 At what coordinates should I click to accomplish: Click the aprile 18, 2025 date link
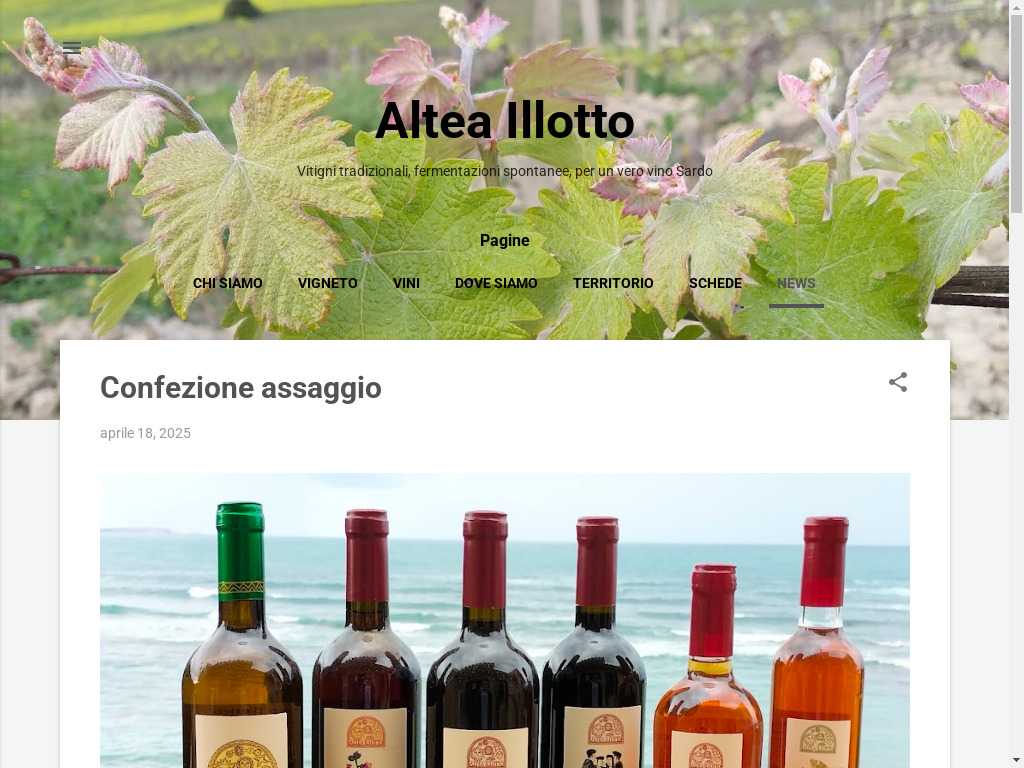pyautogui.click(x=145, y=434)
